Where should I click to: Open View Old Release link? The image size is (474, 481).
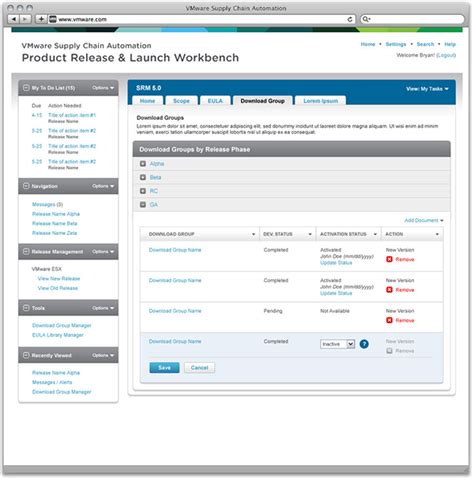point(58,288)
